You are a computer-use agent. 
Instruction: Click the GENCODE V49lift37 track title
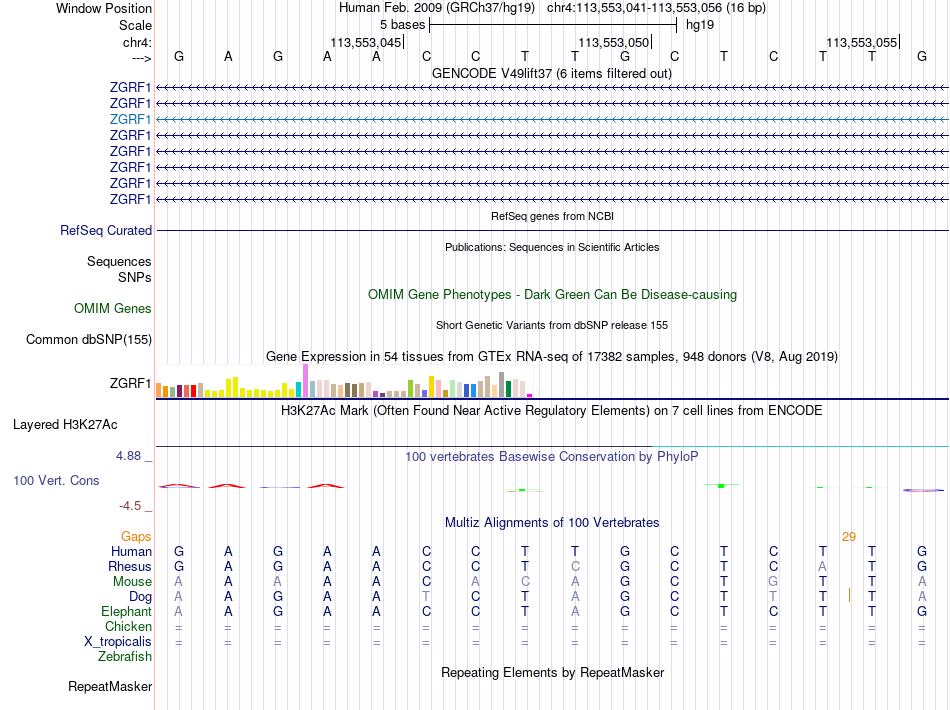(552, 73)
